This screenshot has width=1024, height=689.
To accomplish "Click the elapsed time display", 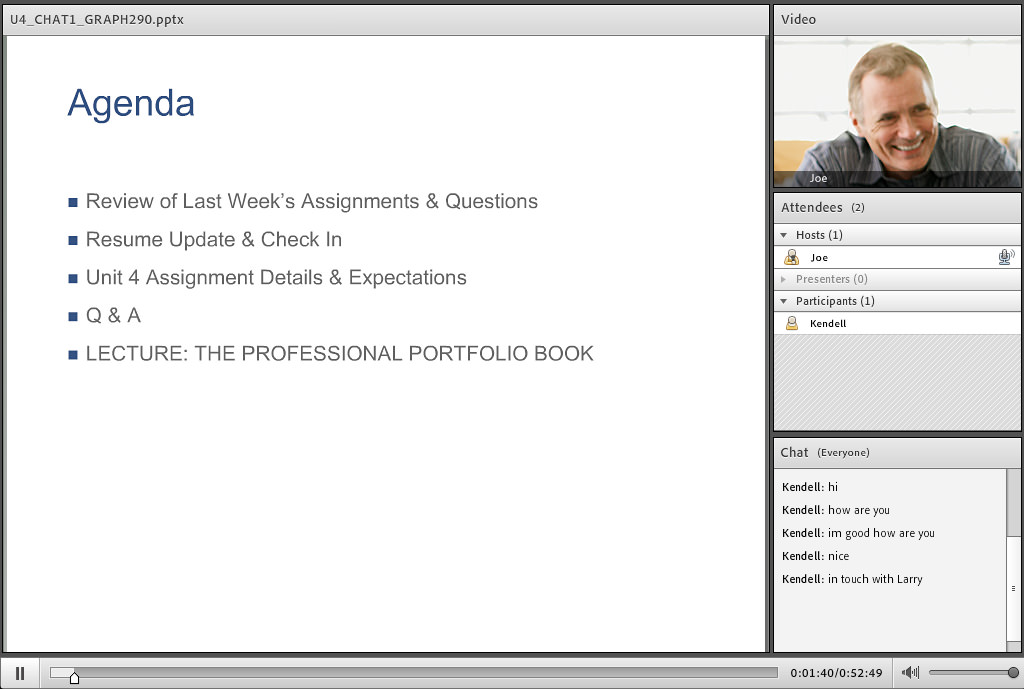I will pos(812,673).
